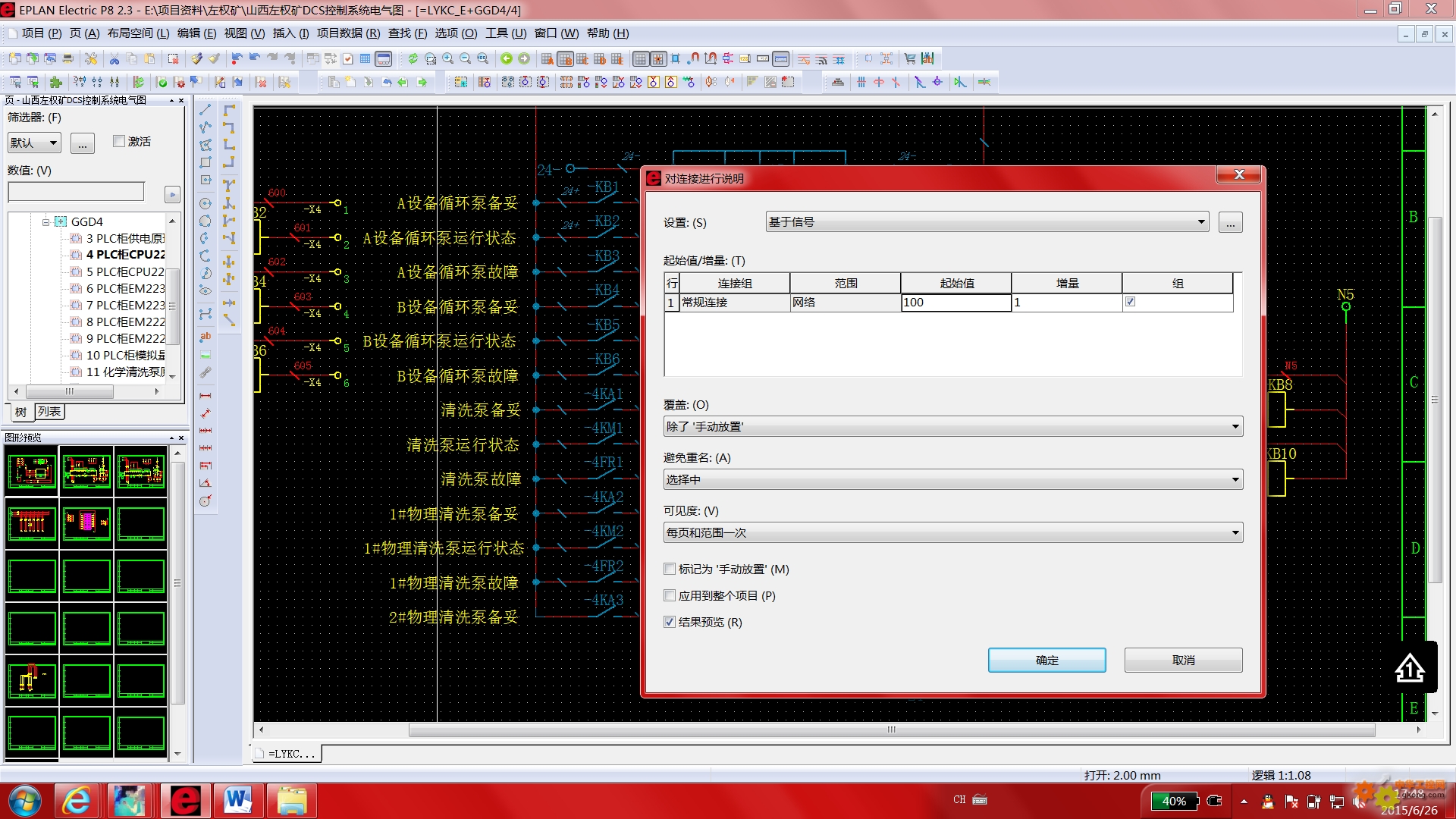Click the first page preview thumbnail
This screenshot has height=819, width=1456.
click(32, 471)
